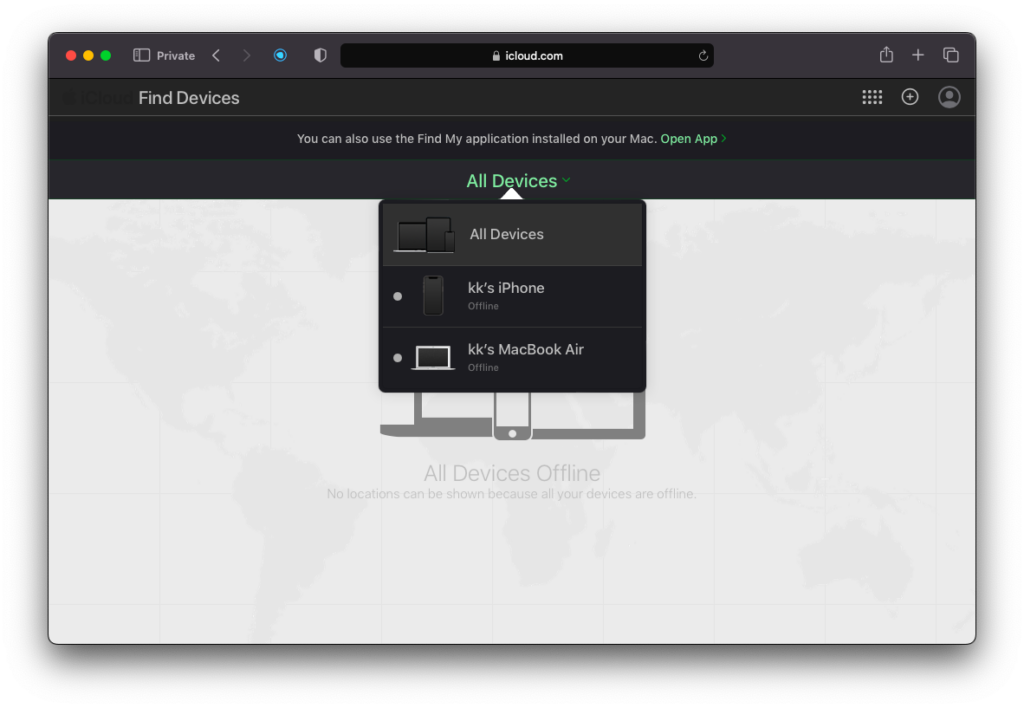Toggle the Safari sidebar icon
1024x708 pixels.
pos(141,56)
